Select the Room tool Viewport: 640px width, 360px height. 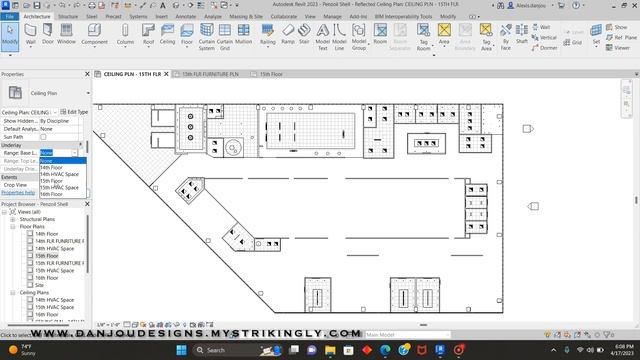tap(380, 34)
